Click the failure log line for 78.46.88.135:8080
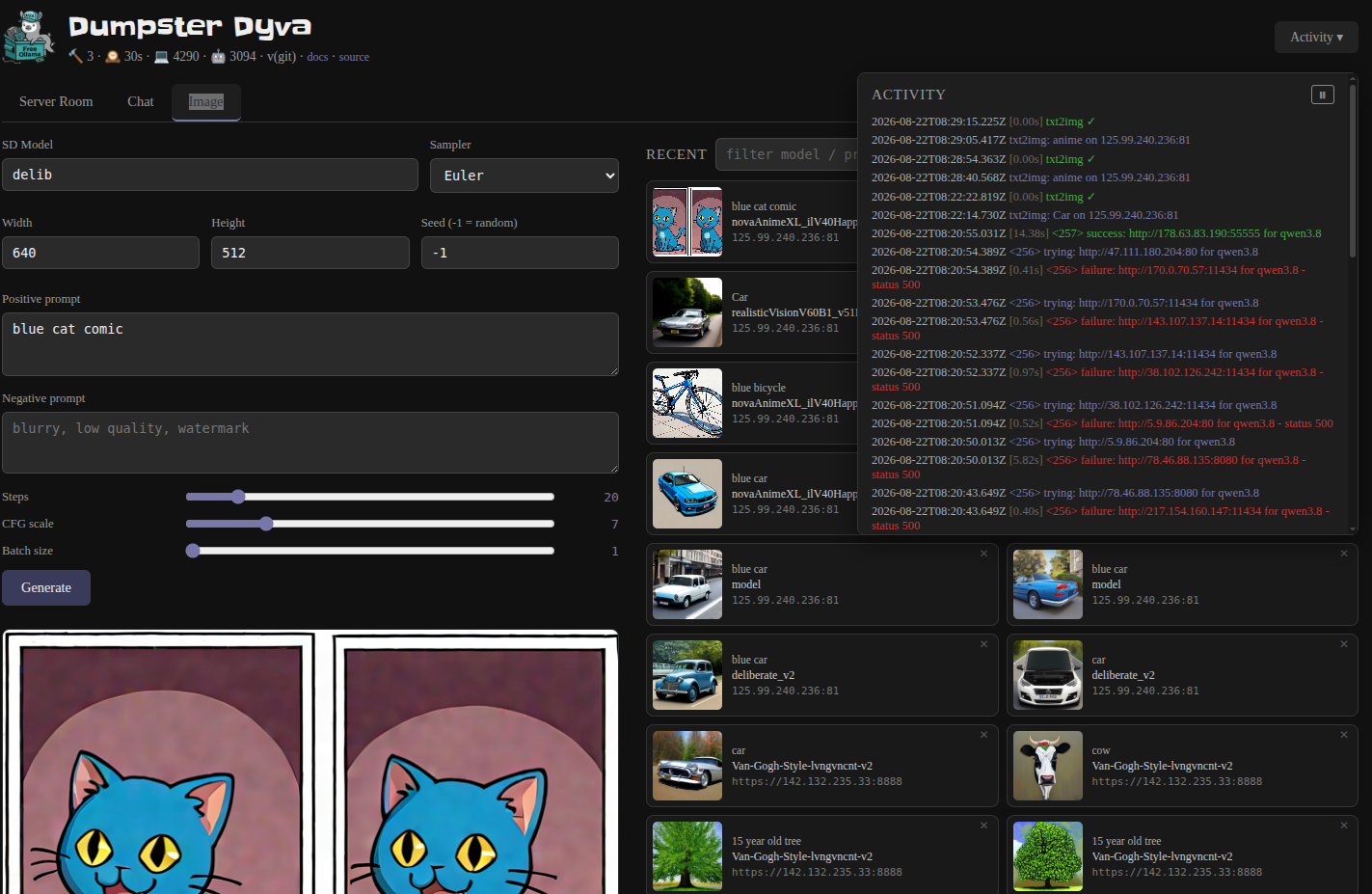 coord(1089,467)
